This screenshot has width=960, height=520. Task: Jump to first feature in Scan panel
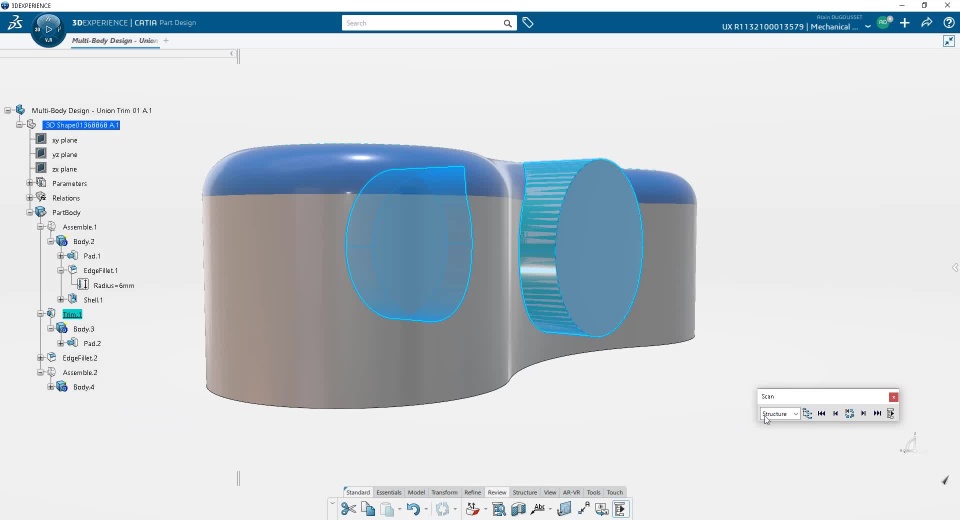click(x=822, y=413)
